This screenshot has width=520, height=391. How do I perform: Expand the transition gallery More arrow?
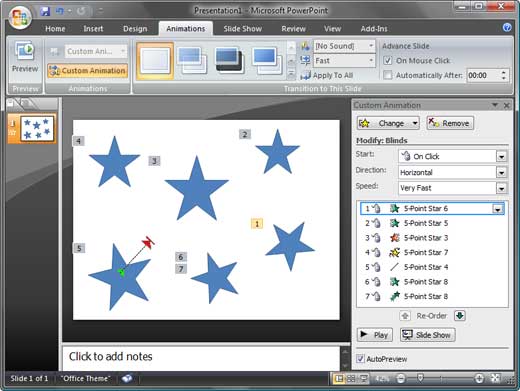pyautogui.click(x=291, y=74)
